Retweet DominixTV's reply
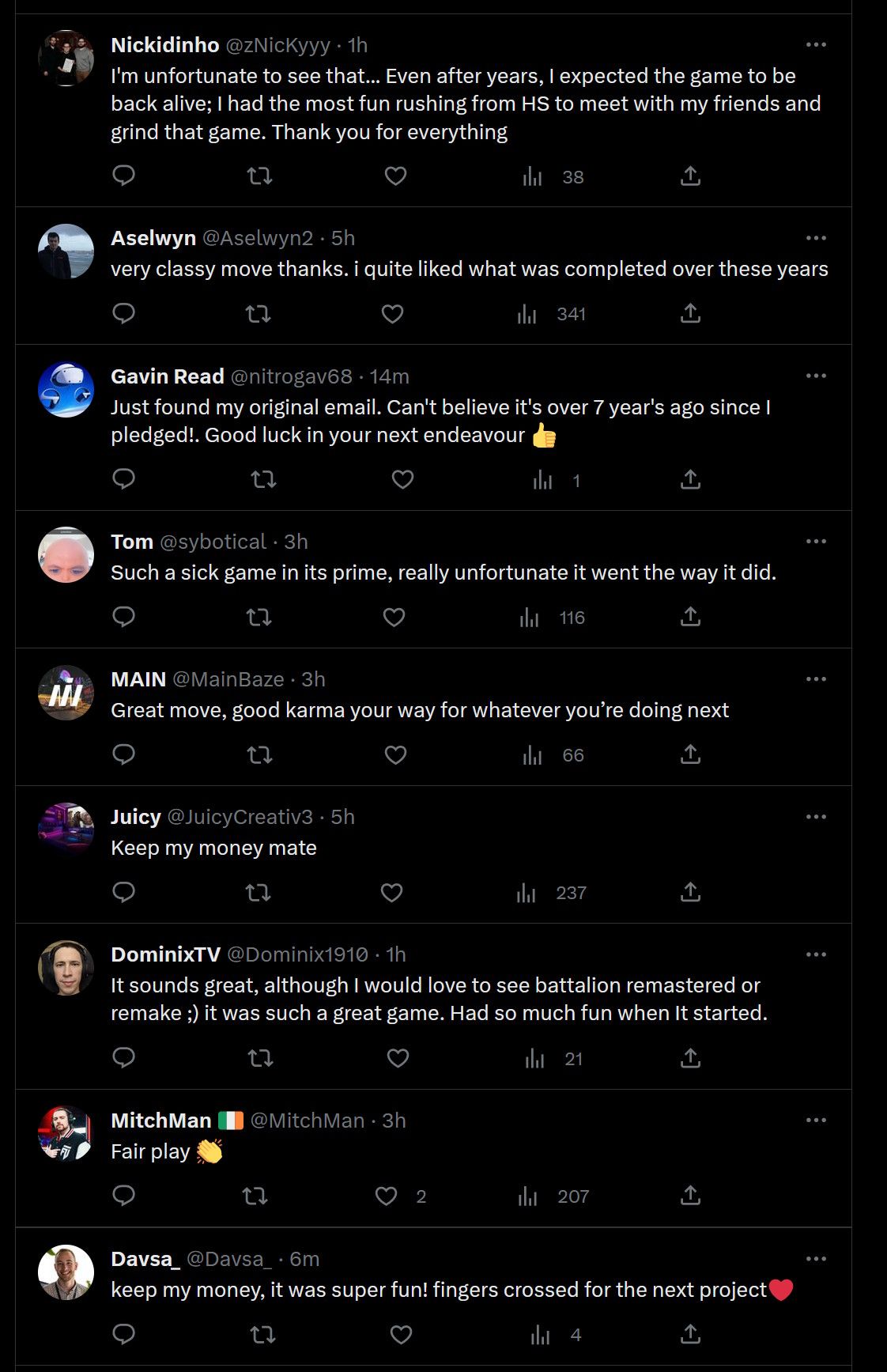This screenshot has height=1372, width=887. [260, 1058]
